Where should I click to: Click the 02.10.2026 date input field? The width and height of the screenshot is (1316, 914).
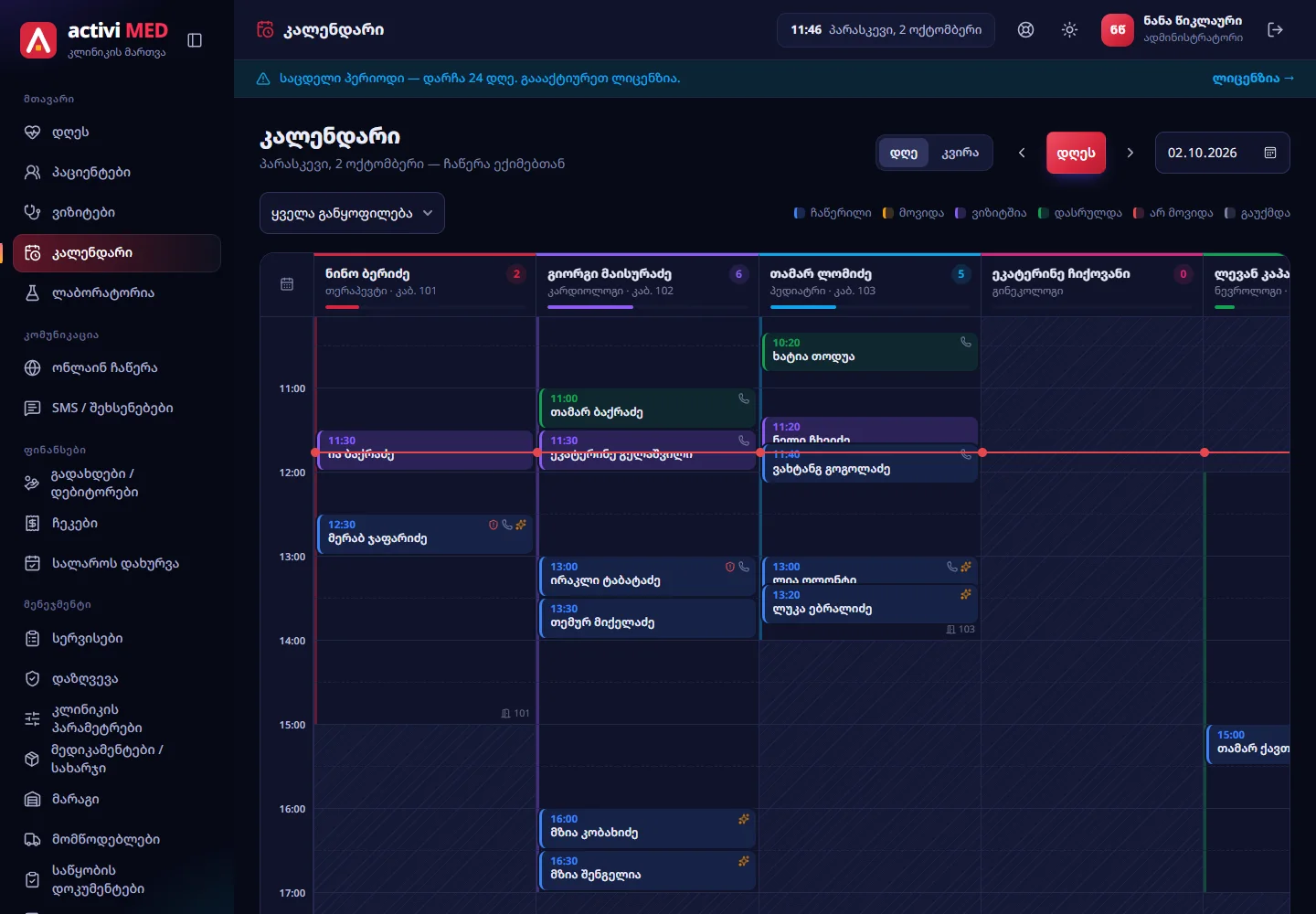(x=1223, y=153)
